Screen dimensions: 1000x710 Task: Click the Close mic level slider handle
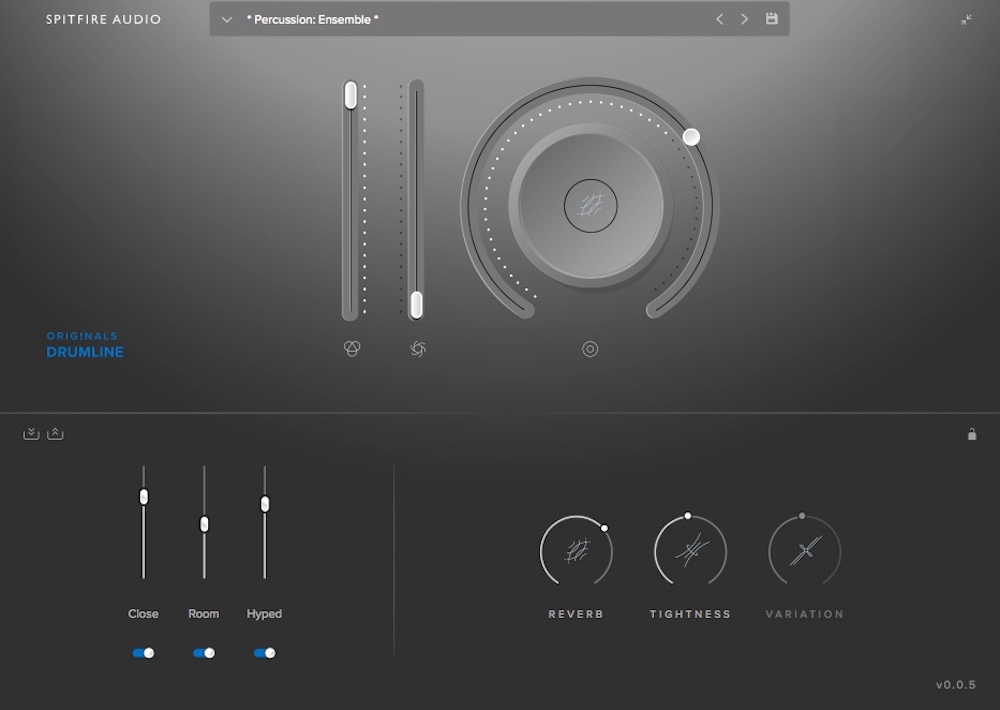coord(143,496)
